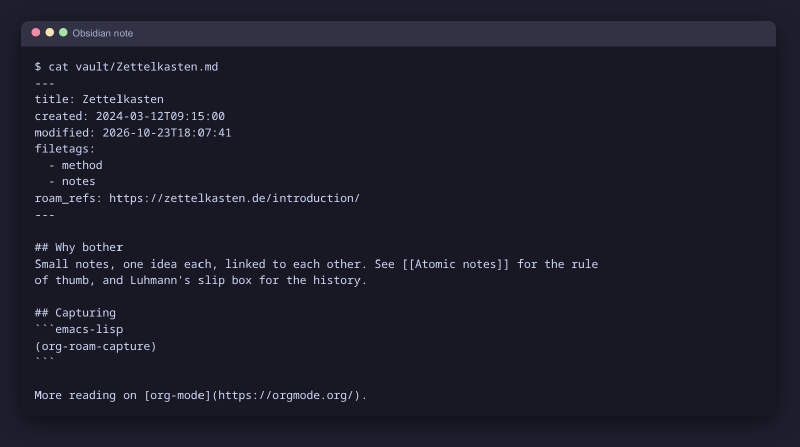Click the '## Why bother' heading

(79, 247)
